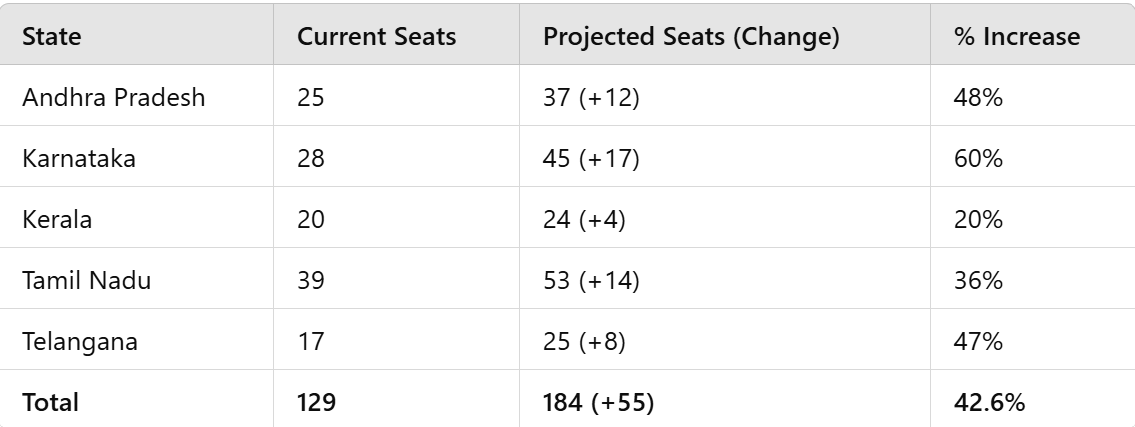Select the total projected 184 (+55) cell
This screenshot has width=1135, height=427.
point(598,403)
